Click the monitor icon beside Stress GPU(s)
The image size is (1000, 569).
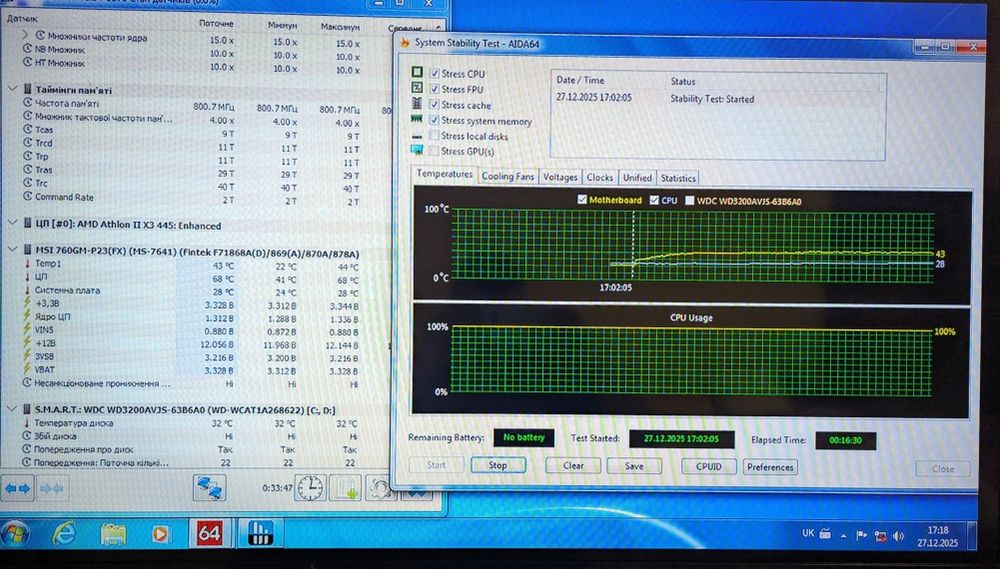(x=417, y=151)
